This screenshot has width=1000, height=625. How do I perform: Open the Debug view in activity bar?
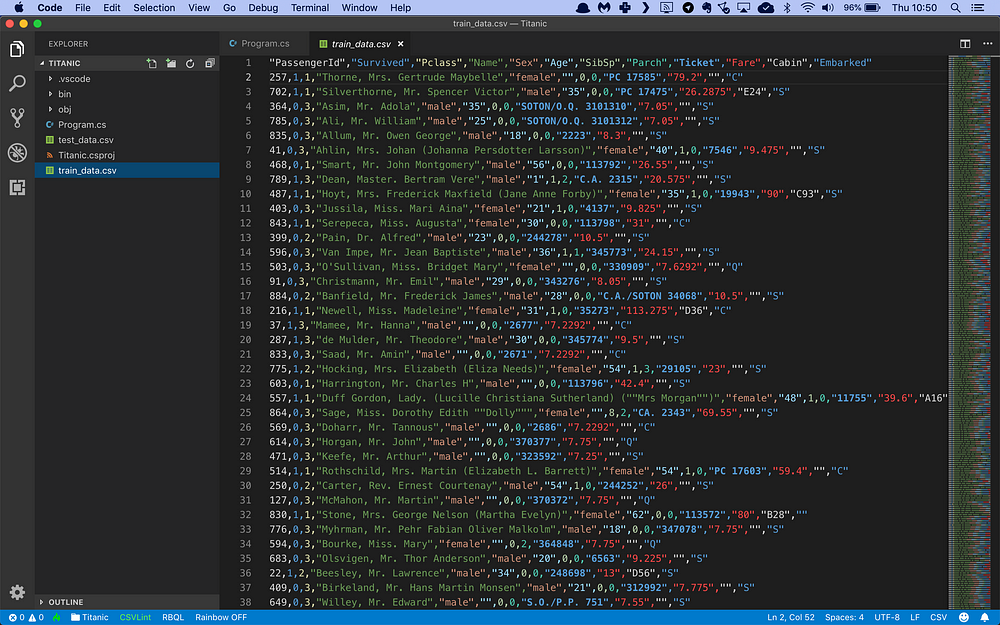pos(17,152)
